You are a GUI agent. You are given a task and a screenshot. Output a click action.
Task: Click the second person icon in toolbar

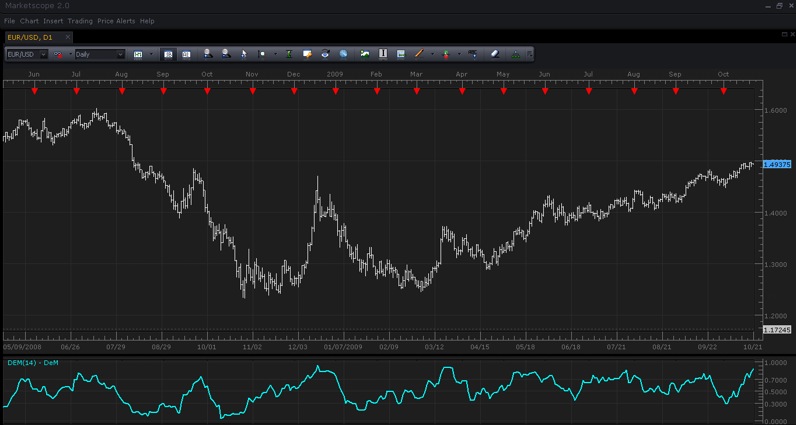pos(226,54)
